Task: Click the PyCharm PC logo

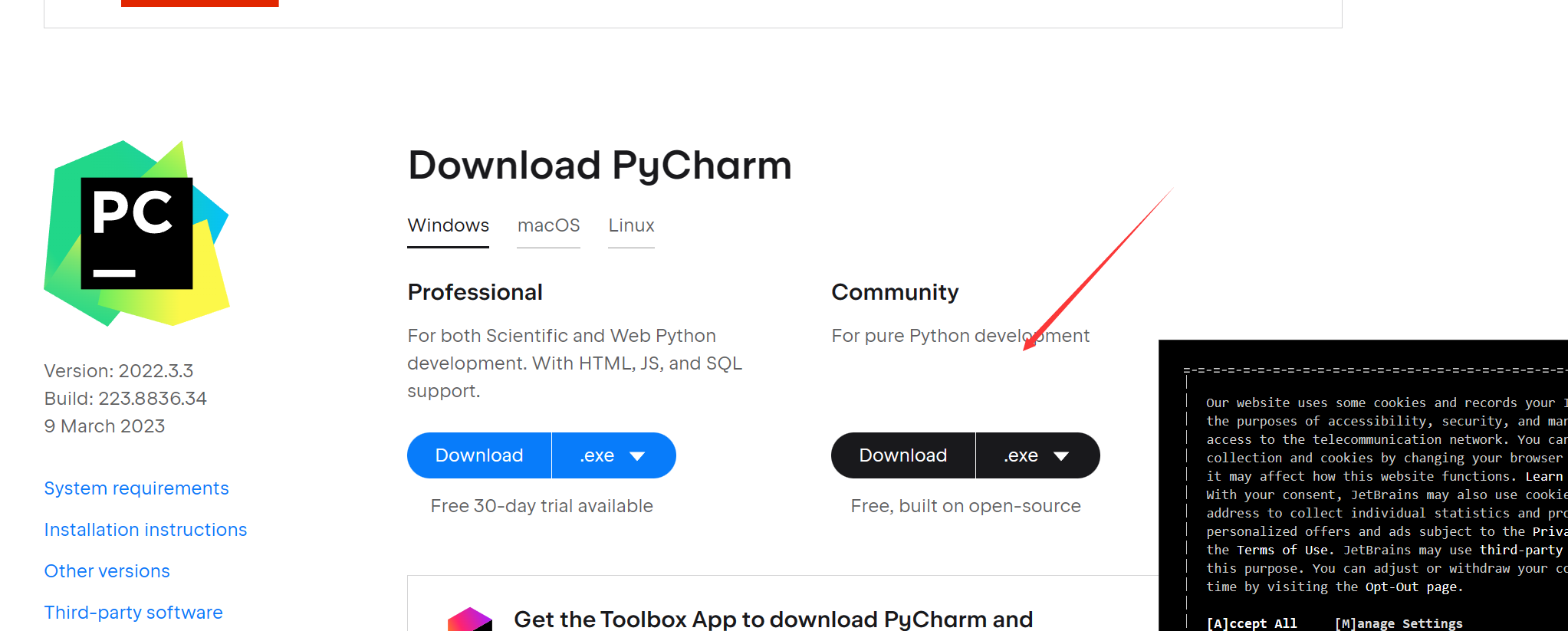Action: tap(136, 233)
